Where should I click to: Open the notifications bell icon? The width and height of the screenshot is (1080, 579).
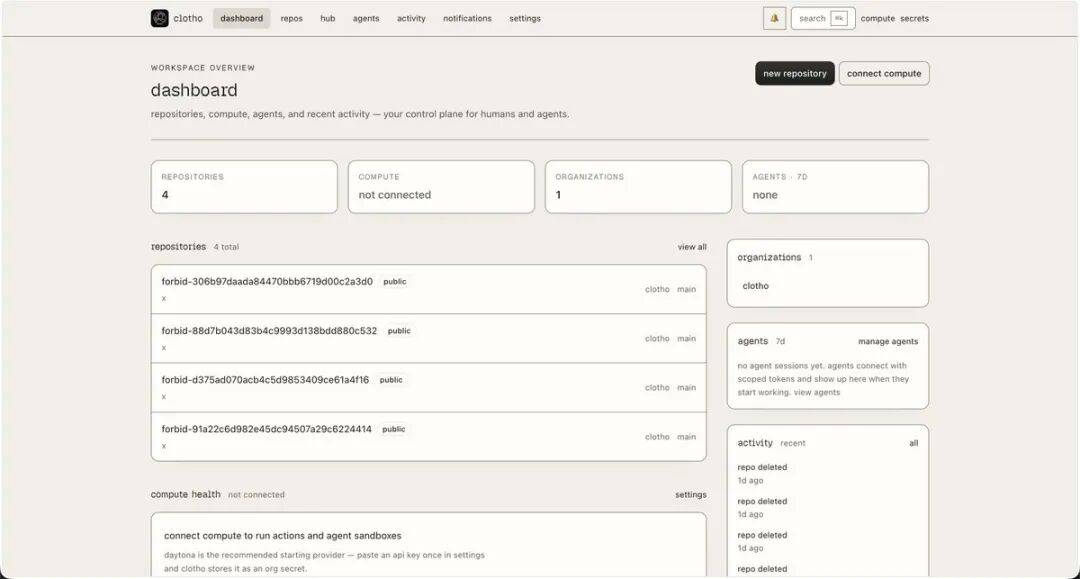point(774,19)
